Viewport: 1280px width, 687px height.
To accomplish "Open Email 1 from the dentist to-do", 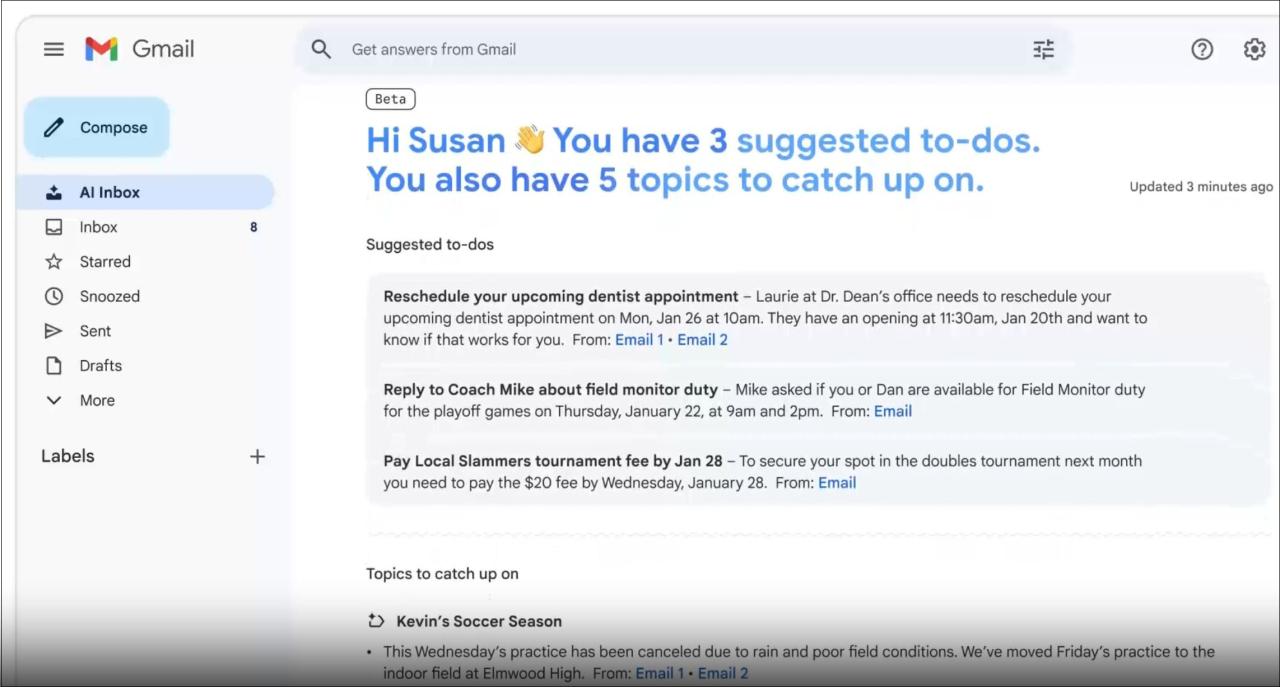I will [638, 339].
